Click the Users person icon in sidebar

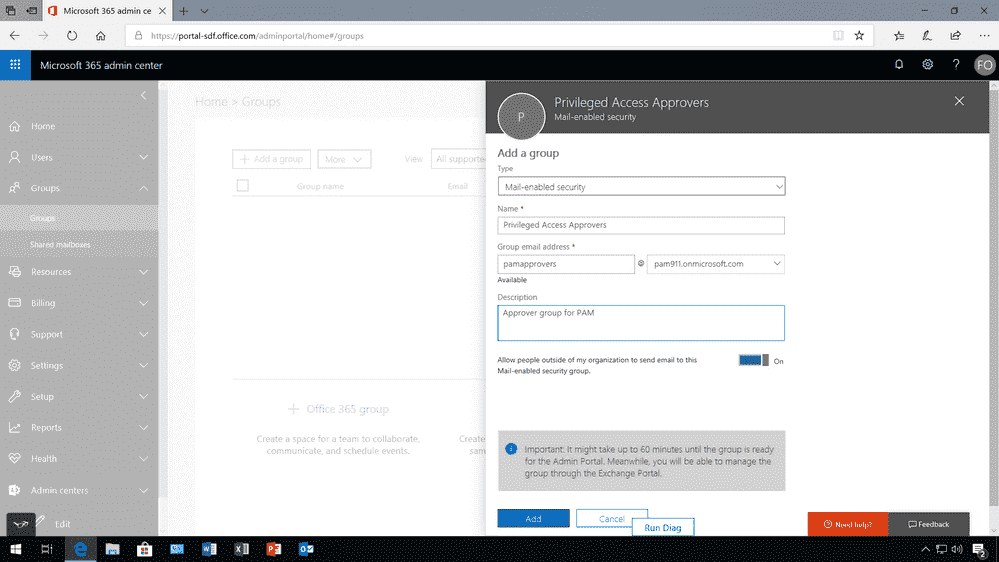point(15,157)
